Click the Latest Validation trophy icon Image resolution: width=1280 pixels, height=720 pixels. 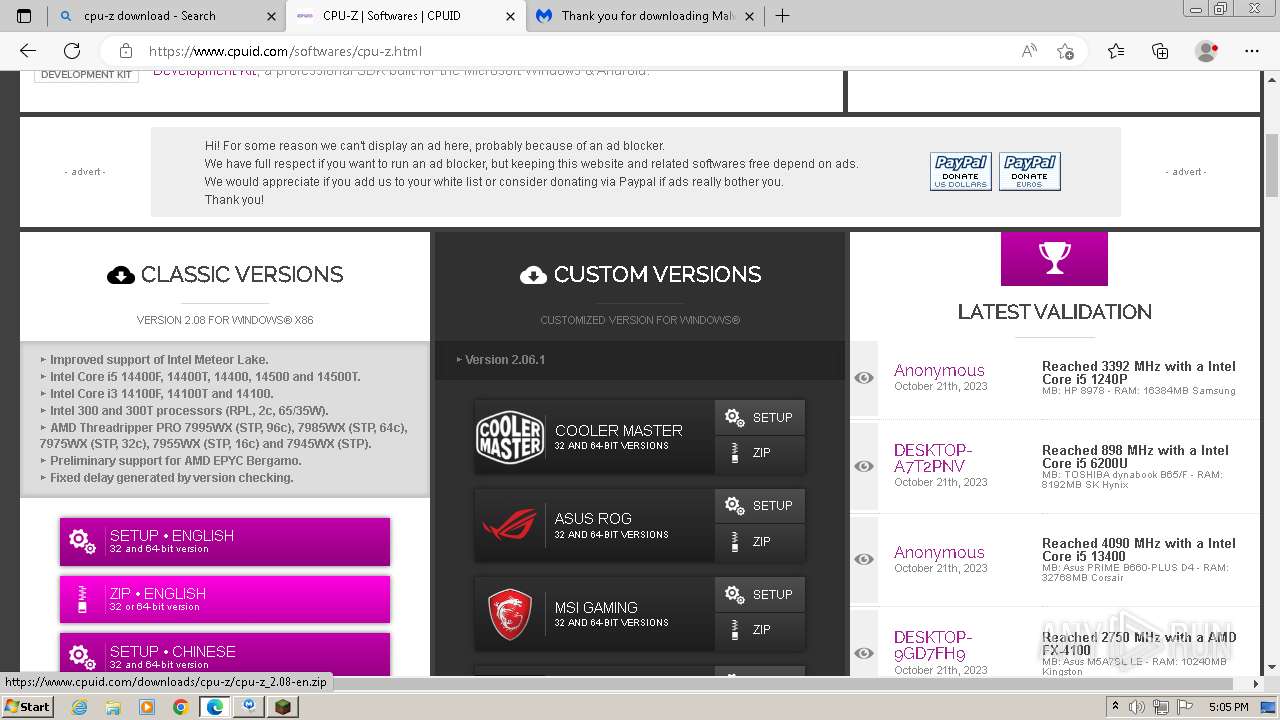point(1054,259)
